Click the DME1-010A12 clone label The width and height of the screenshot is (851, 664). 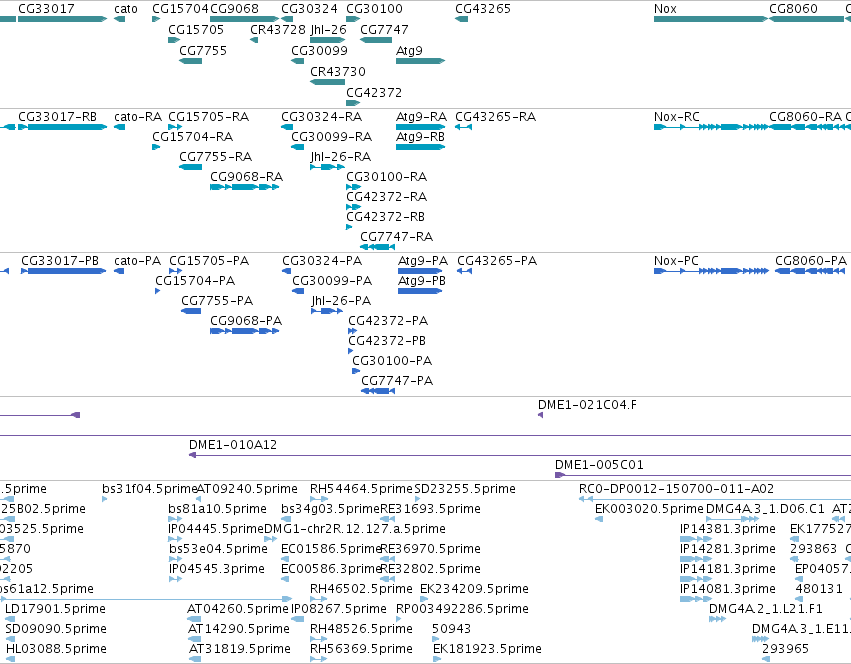[x=233, y=445]
